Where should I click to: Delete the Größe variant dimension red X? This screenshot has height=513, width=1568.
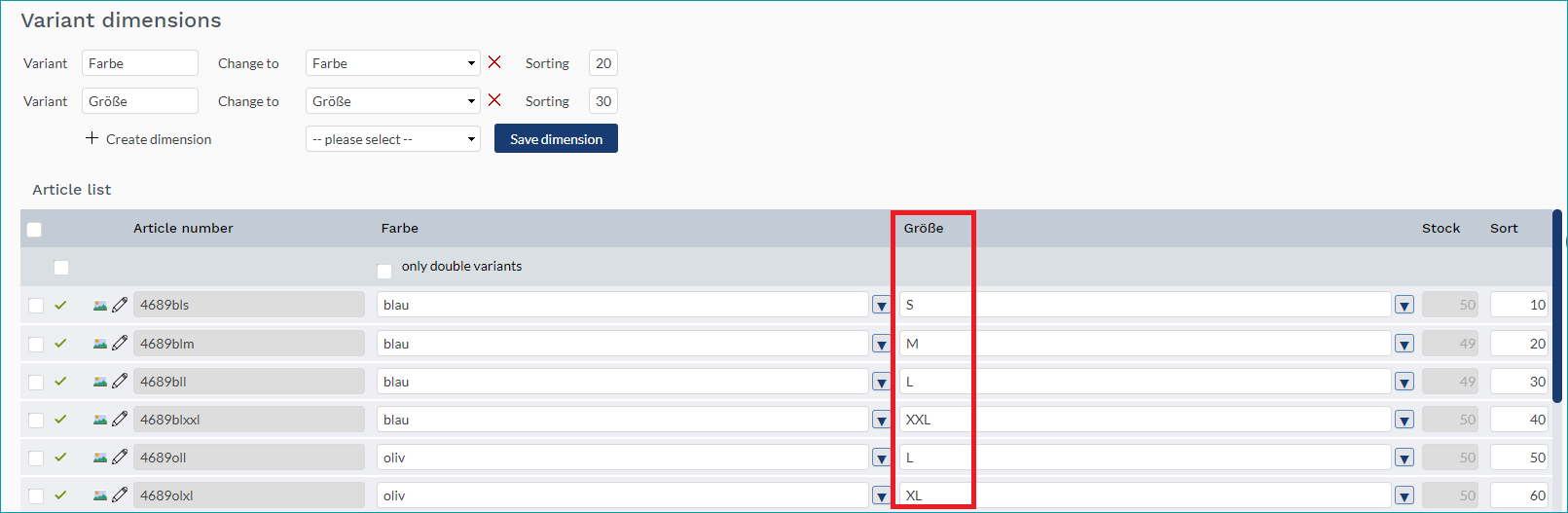[494, 100]
